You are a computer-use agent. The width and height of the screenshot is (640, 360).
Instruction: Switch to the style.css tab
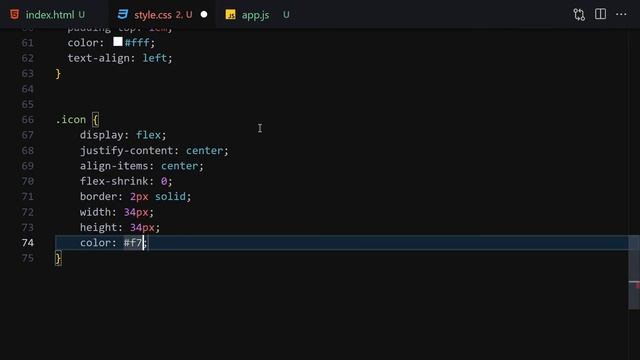[162, 15]
